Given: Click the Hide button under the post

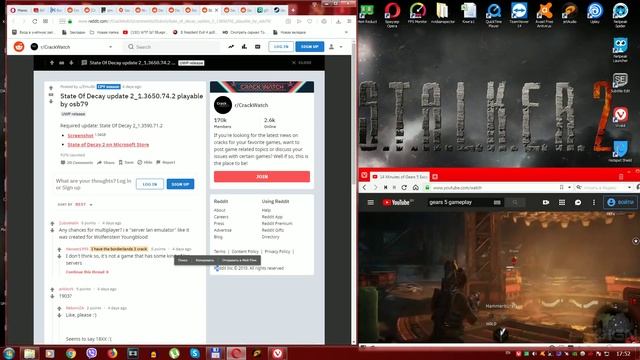Looking at the screenshot, I should [x=145, y=162].
